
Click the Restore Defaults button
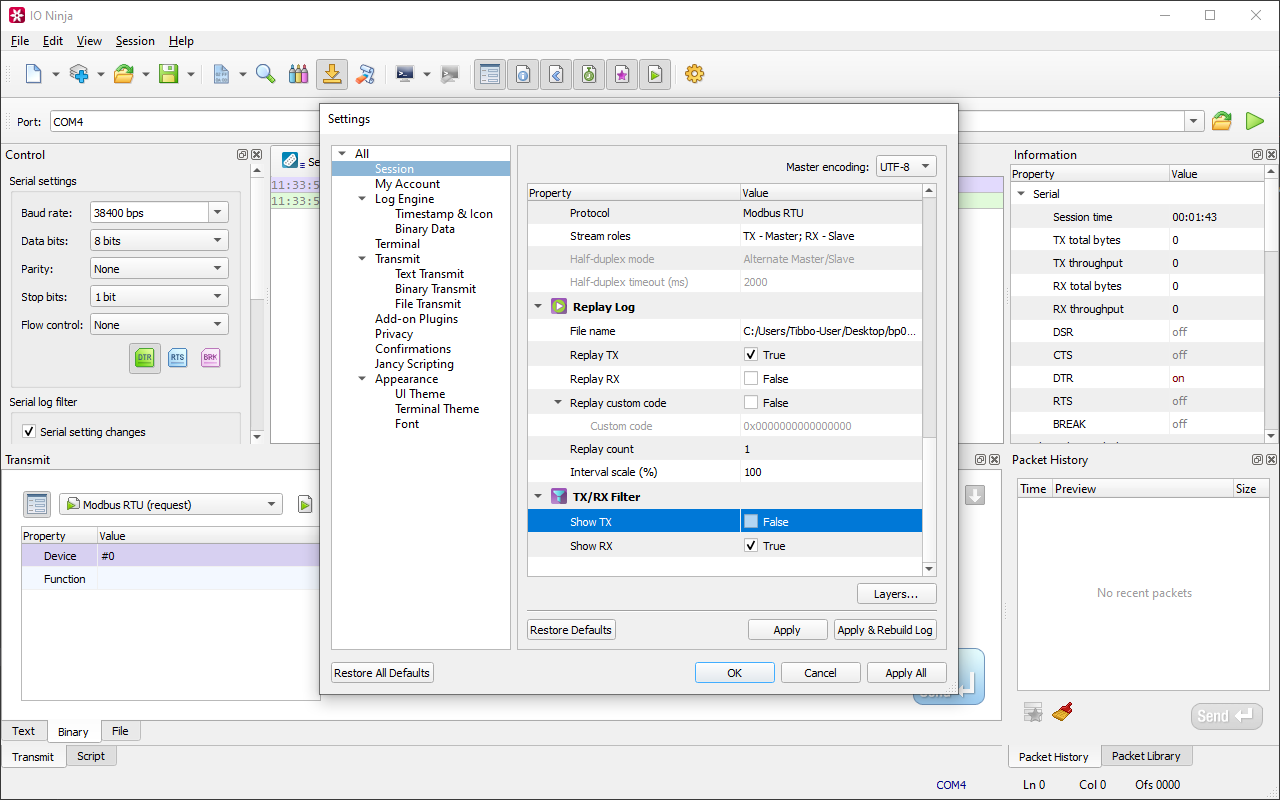pos(571,630)
